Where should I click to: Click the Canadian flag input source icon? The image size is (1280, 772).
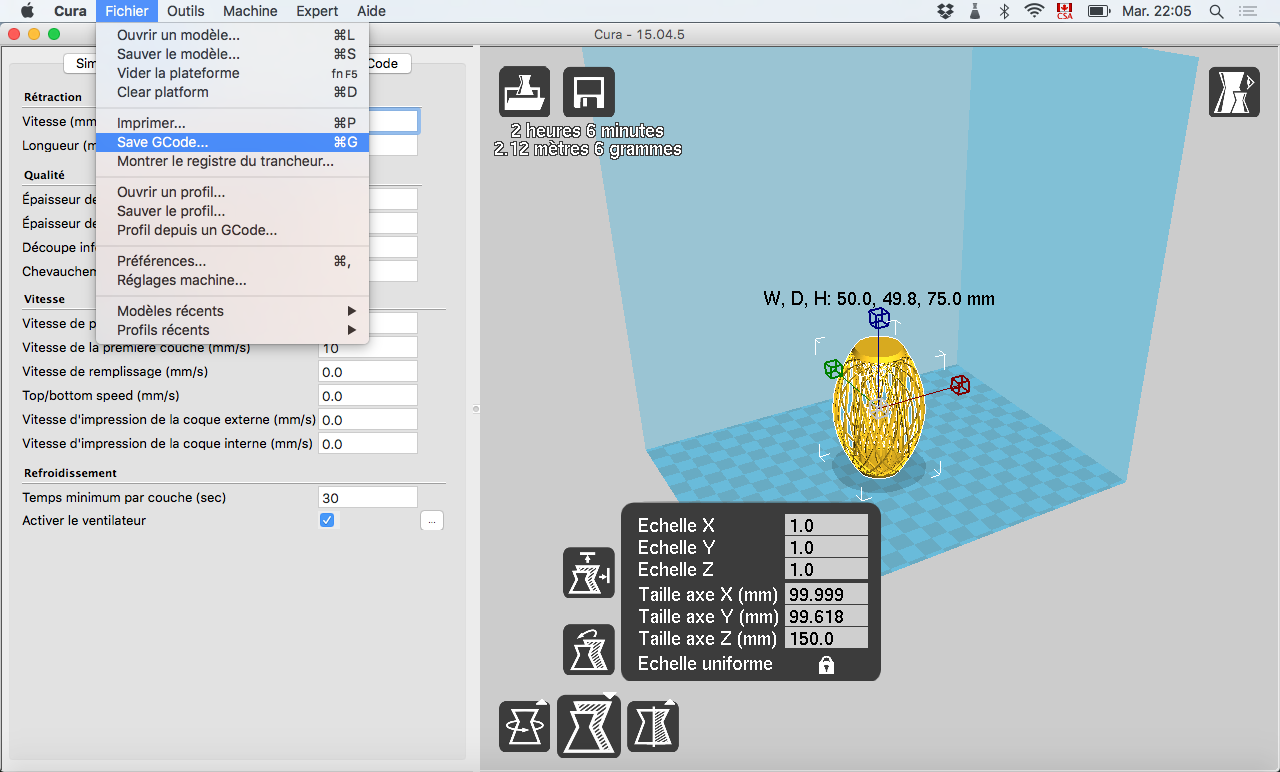[1064, 11]
